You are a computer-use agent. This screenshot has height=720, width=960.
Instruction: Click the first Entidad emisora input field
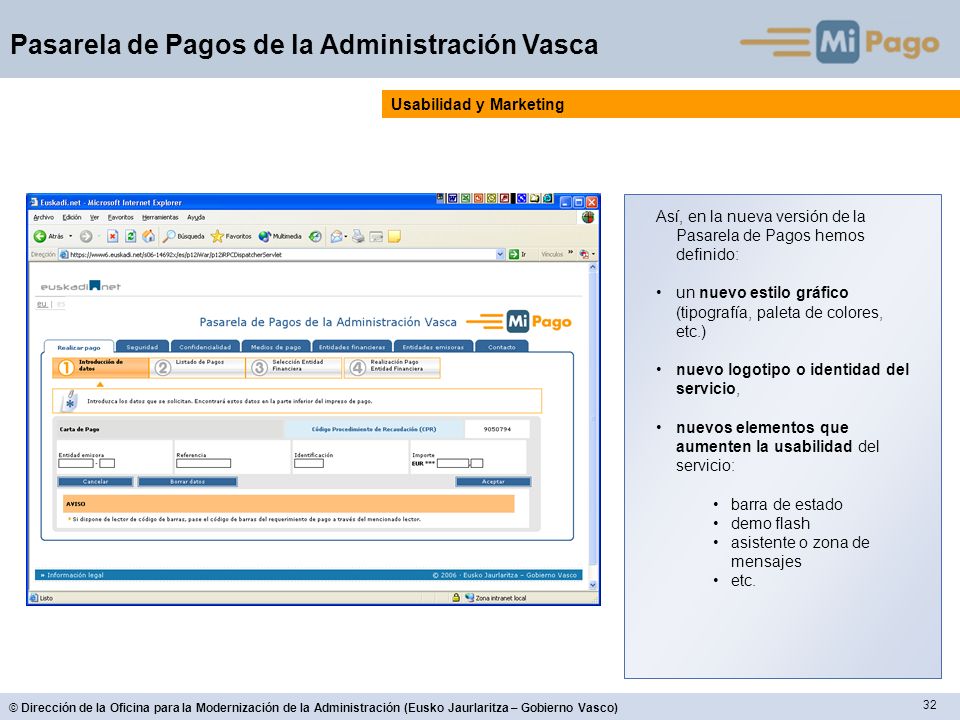[x=76, y=463]
